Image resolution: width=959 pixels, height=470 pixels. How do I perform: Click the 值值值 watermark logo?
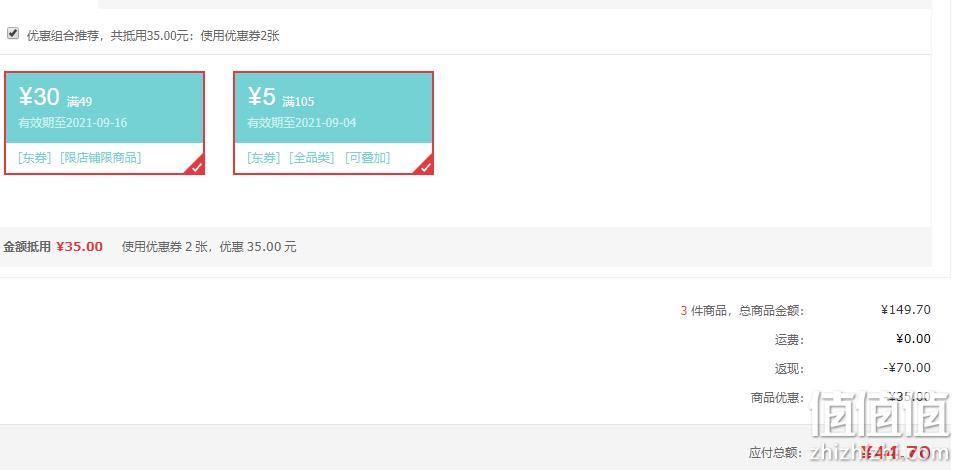point(881,416)
